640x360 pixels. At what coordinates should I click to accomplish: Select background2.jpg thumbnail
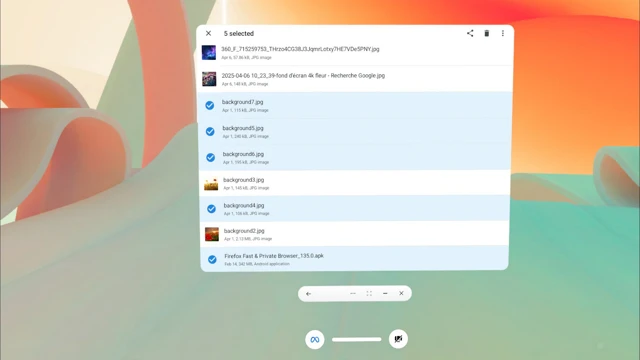pos(212,234)
